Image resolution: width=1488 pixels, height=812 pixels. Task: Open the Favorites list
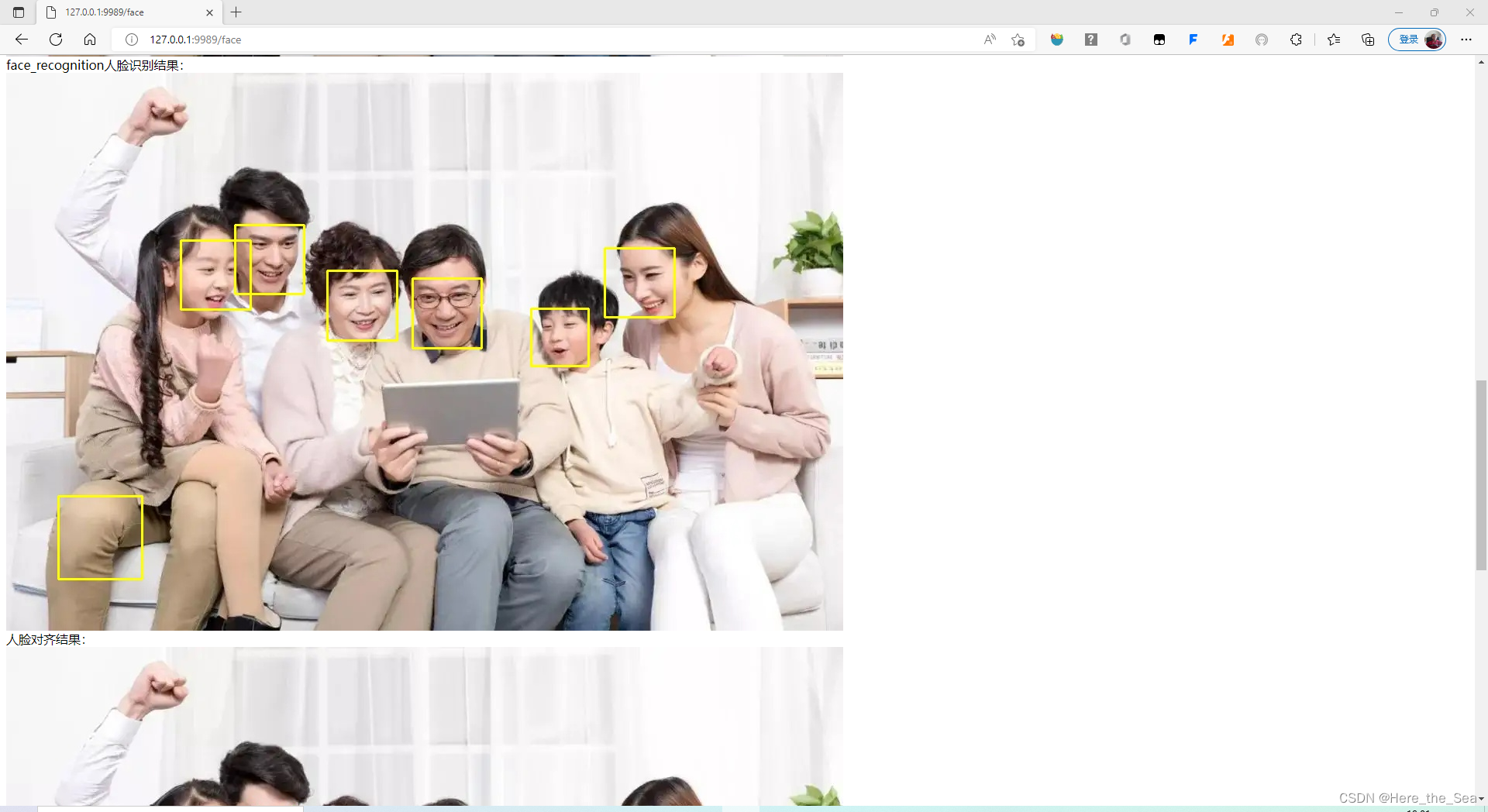point(1334,40)
